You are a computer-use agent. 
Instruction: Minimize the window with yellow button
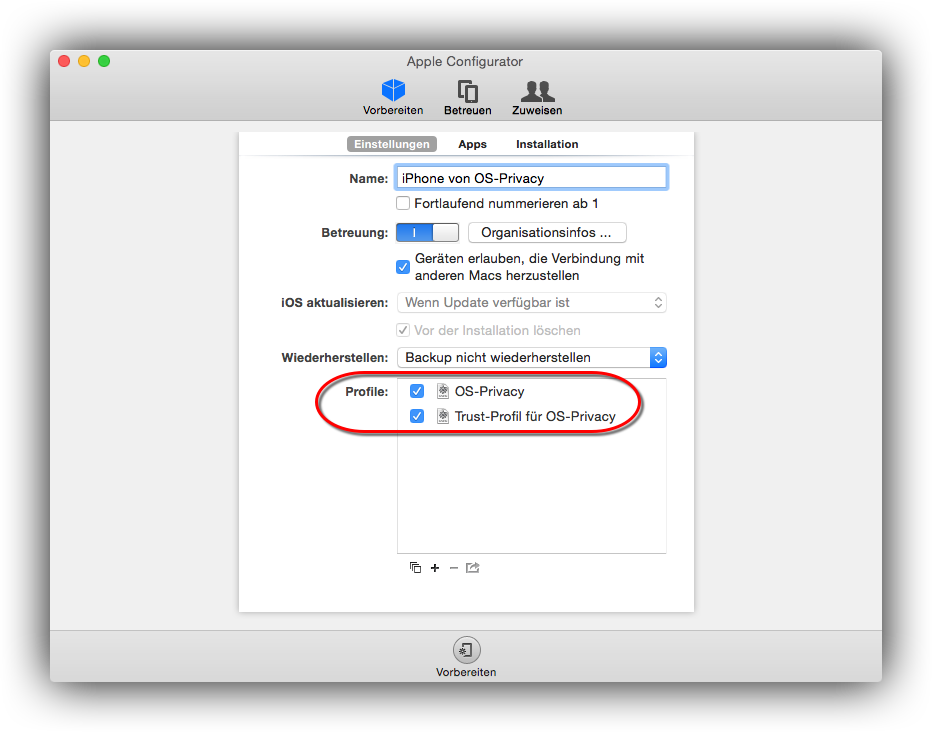(84, 61)
